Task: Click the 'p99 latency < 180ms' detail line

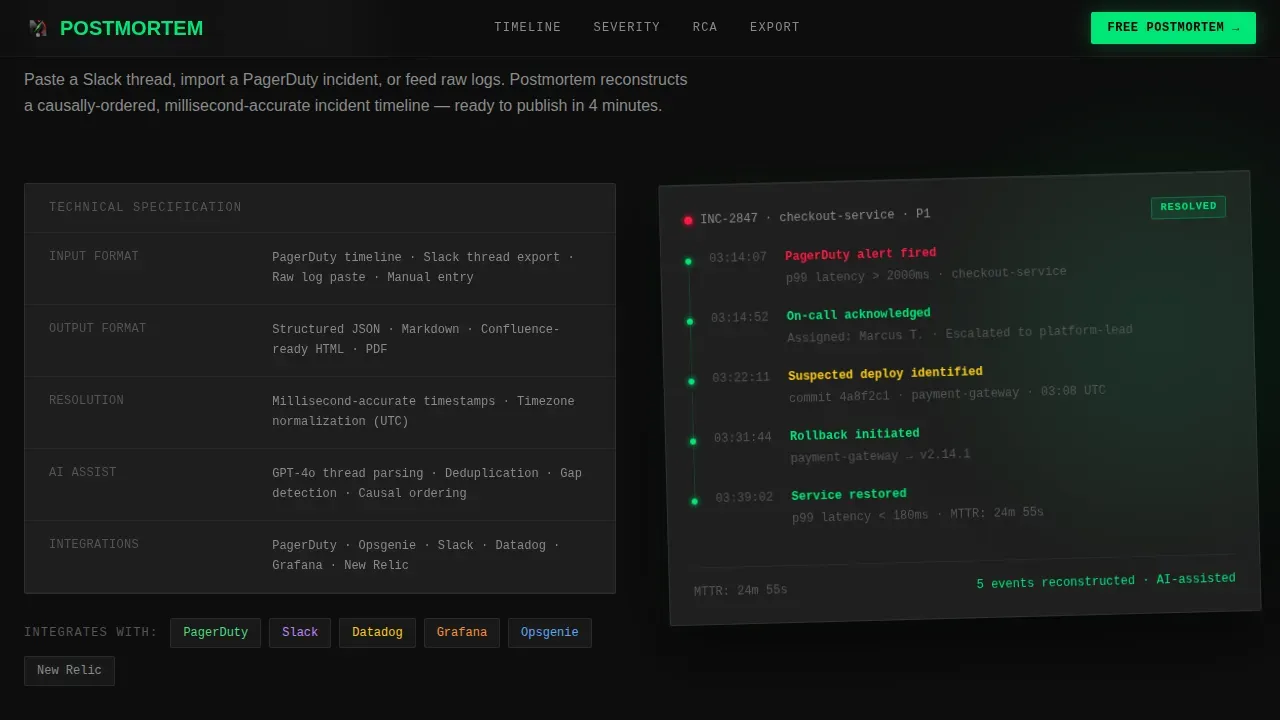Action: 918,514
